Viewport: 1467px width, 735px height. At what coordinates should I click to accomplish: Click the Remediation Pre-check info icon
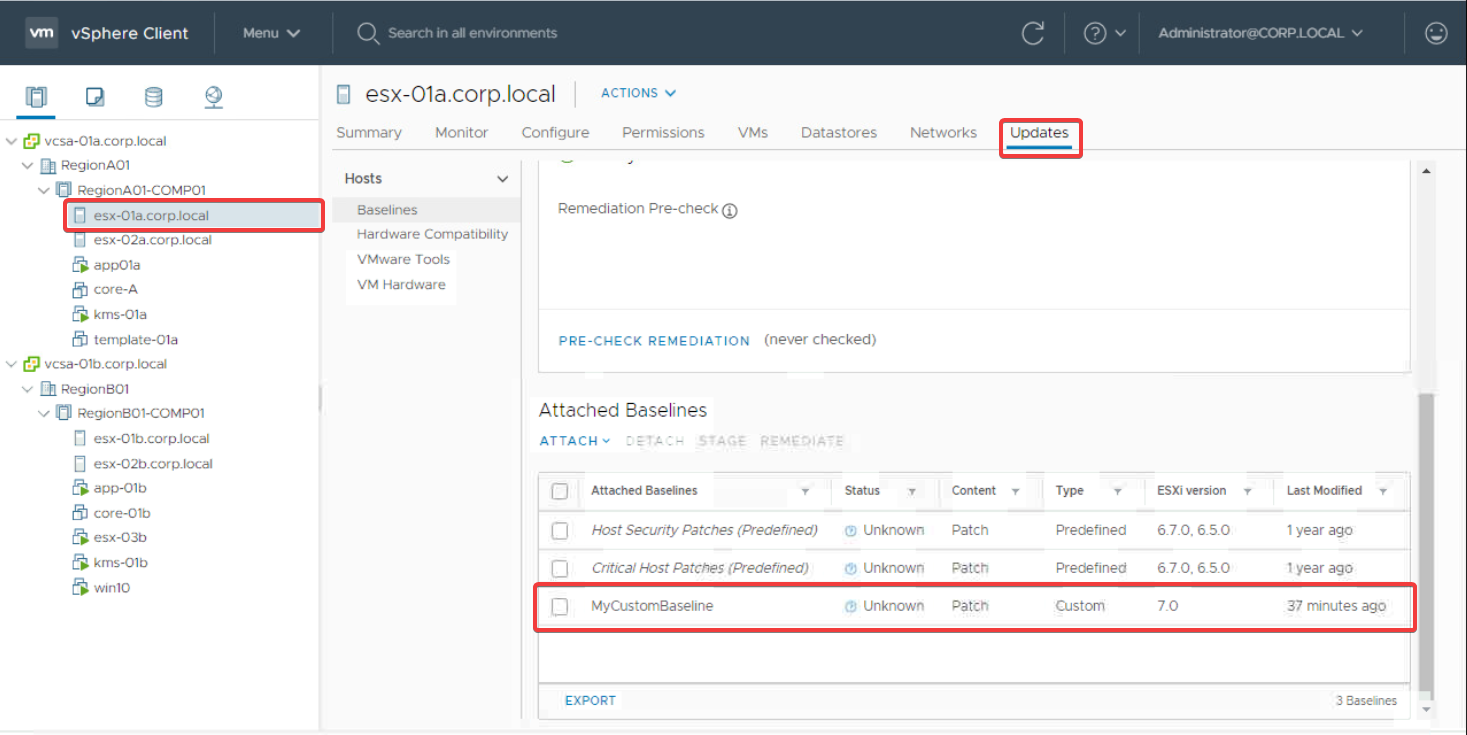(730, 211)
